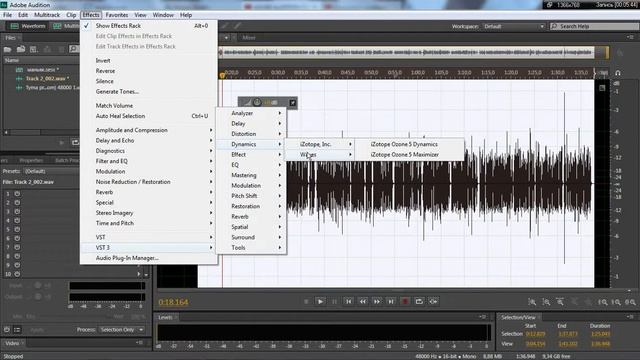Screen dimensions: 640x360
Task: Toggle power for effect slot 8
Action: point(18,256)
